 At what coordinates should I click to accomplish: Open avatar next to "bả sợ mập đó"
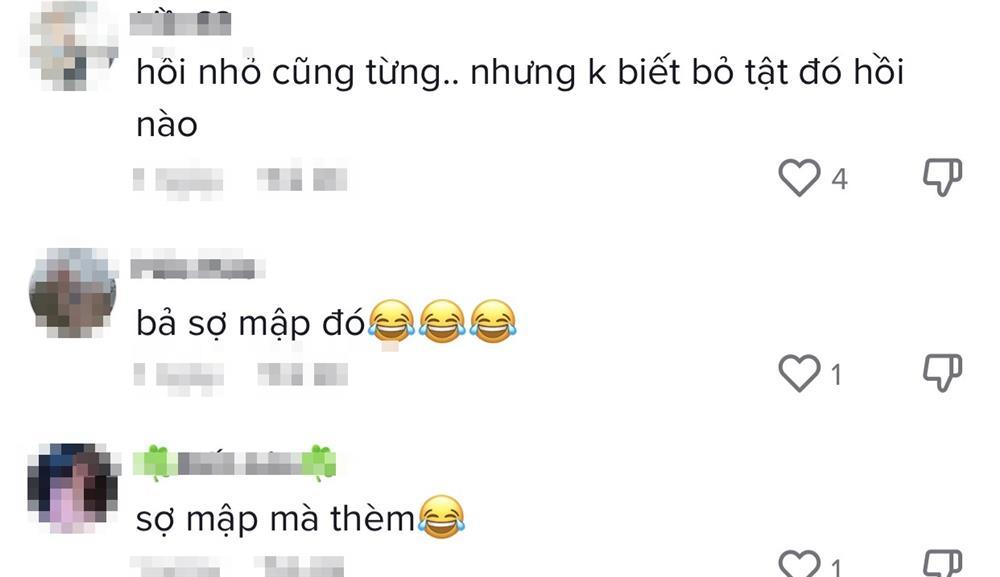click(73, 293)
